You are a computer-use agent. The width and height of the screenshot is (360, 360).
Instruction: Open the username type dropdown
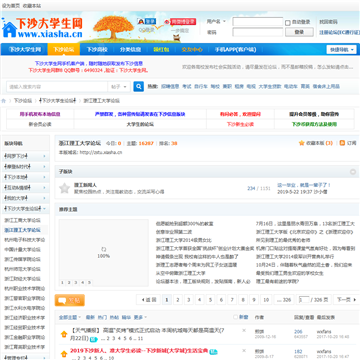tap(216, 21)
